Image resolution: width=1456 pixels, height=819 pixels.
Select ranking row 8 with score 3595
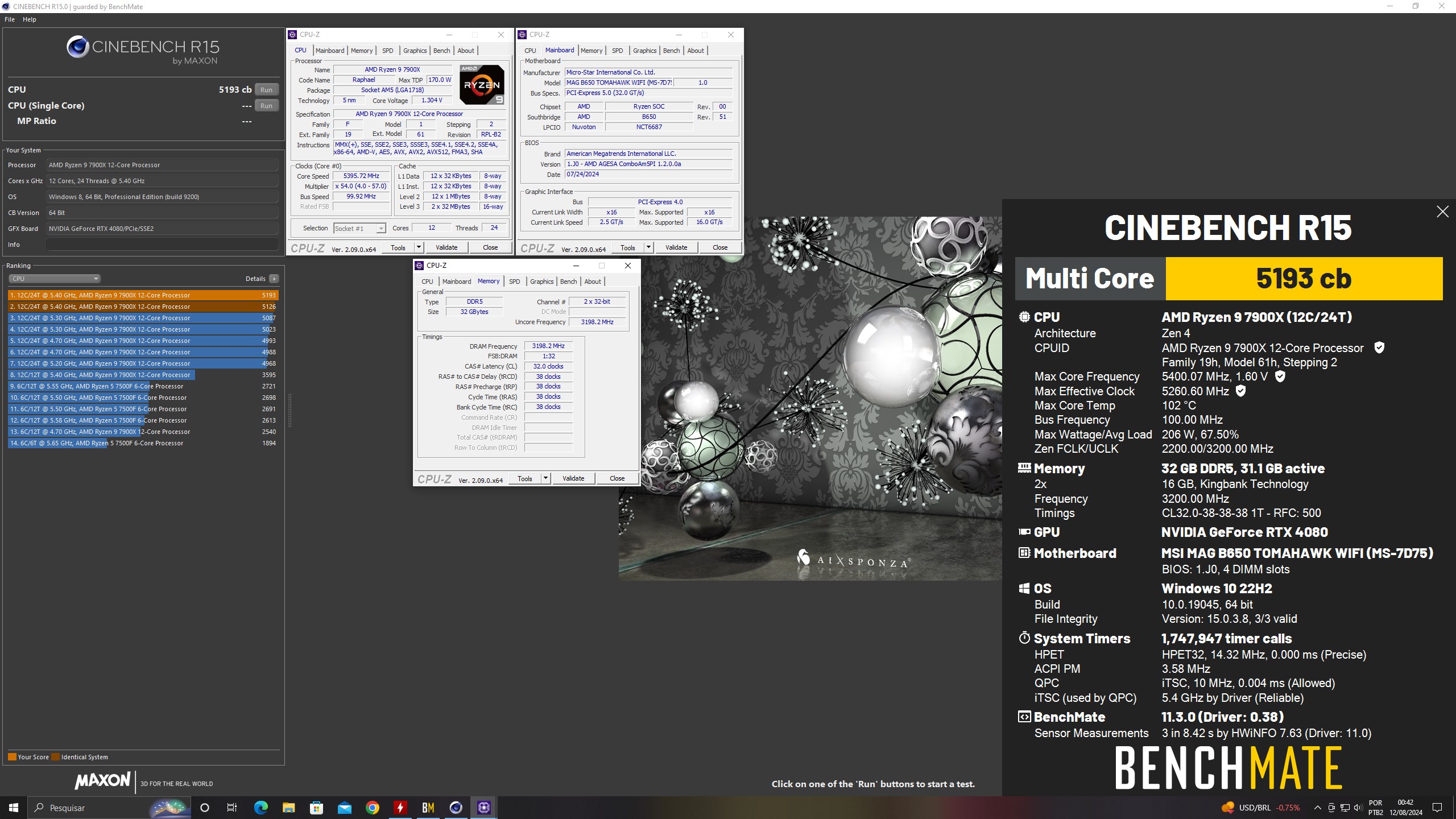coord(143,375)
